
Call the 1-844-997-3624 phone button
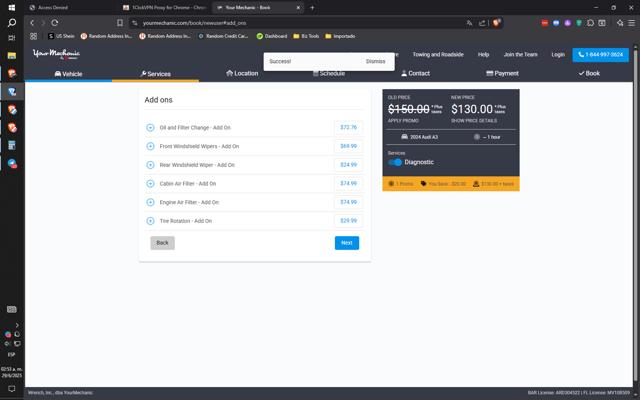(x=600, y=55)
